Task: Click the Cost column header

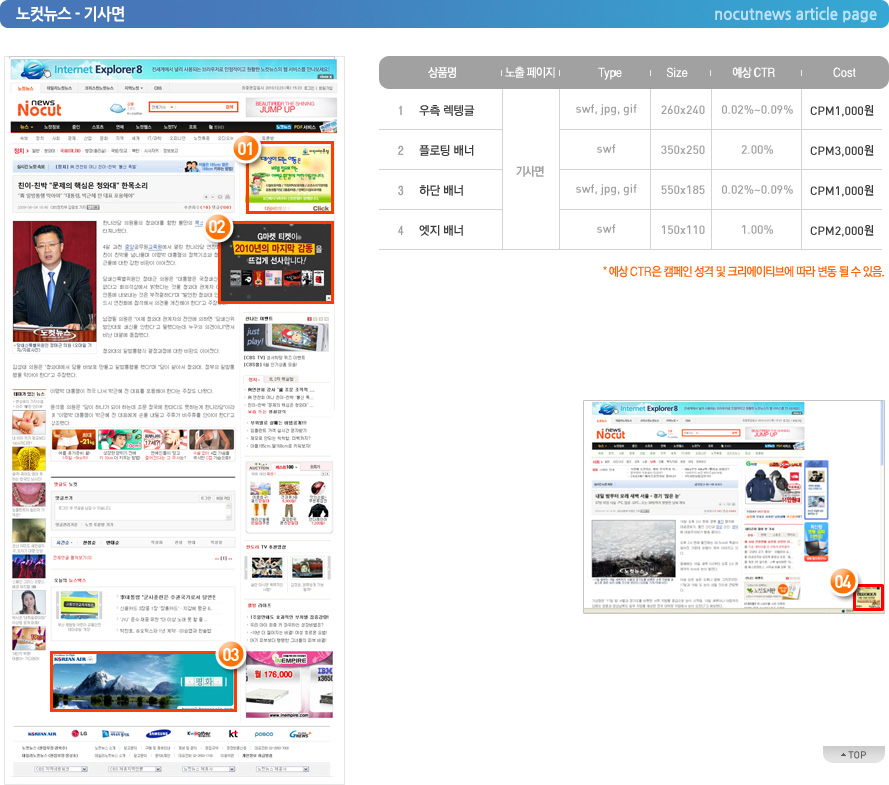Action: click(x=844, y=73)
